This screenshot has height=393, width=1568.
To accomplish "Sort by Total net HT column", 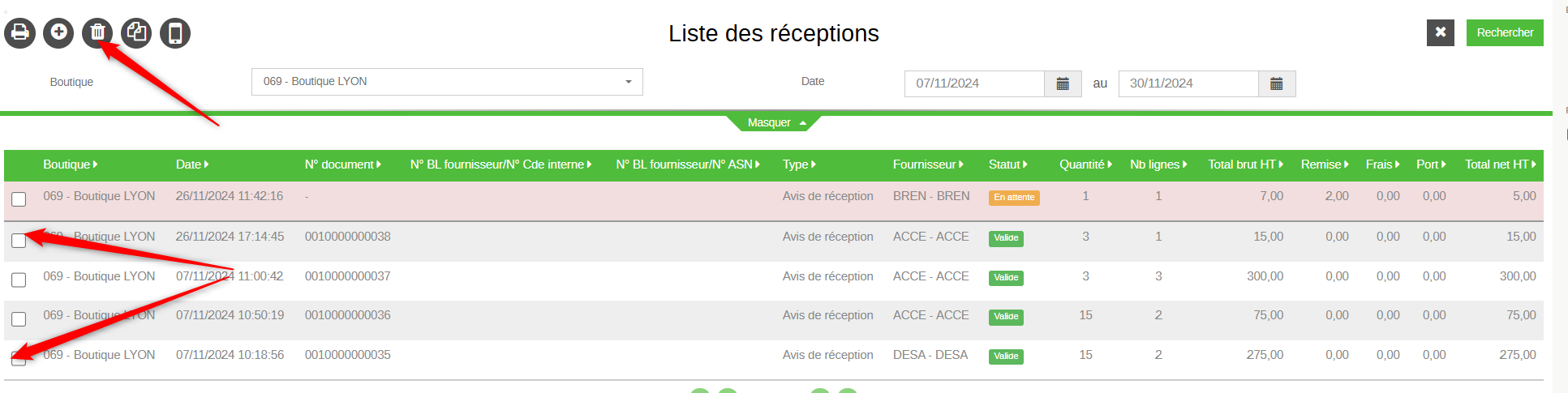I will tap(1501, 164).
